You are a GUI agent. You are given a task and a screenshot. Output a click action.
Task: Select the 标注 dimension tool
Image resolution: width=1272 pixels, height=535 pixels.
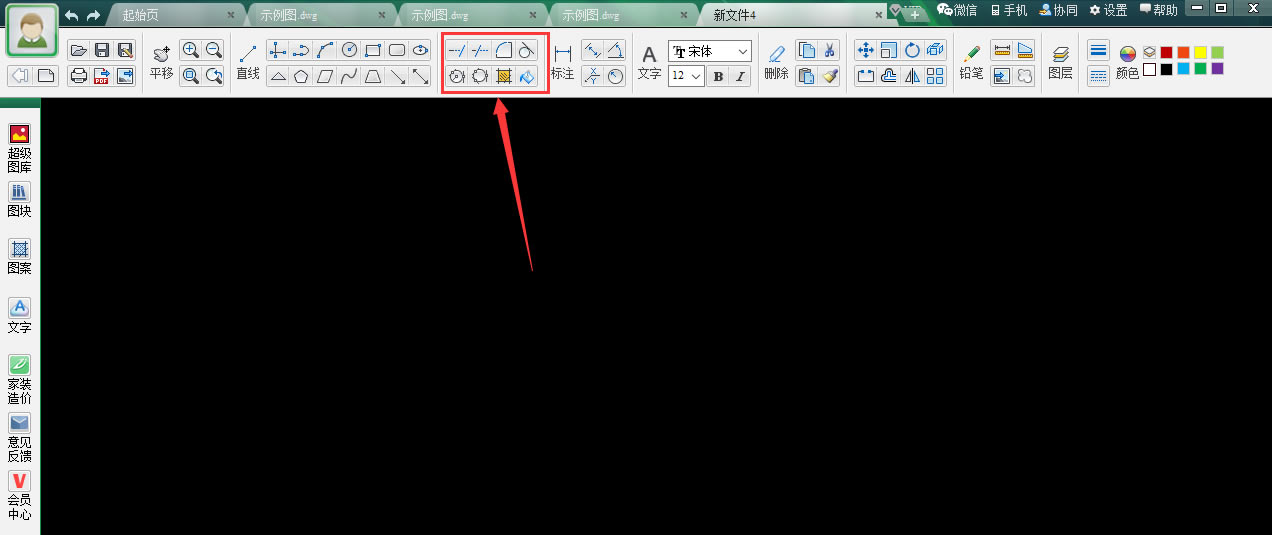(562, 62)
